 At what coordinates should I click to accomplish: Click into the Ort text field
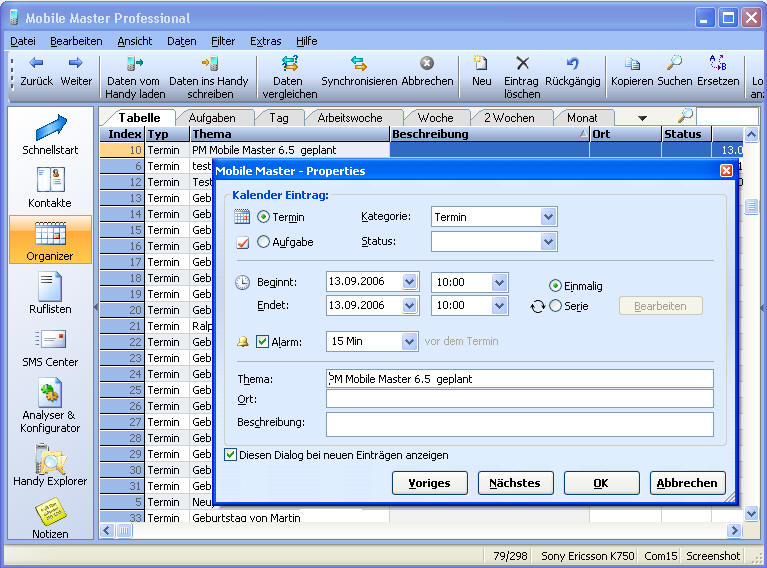519,399
